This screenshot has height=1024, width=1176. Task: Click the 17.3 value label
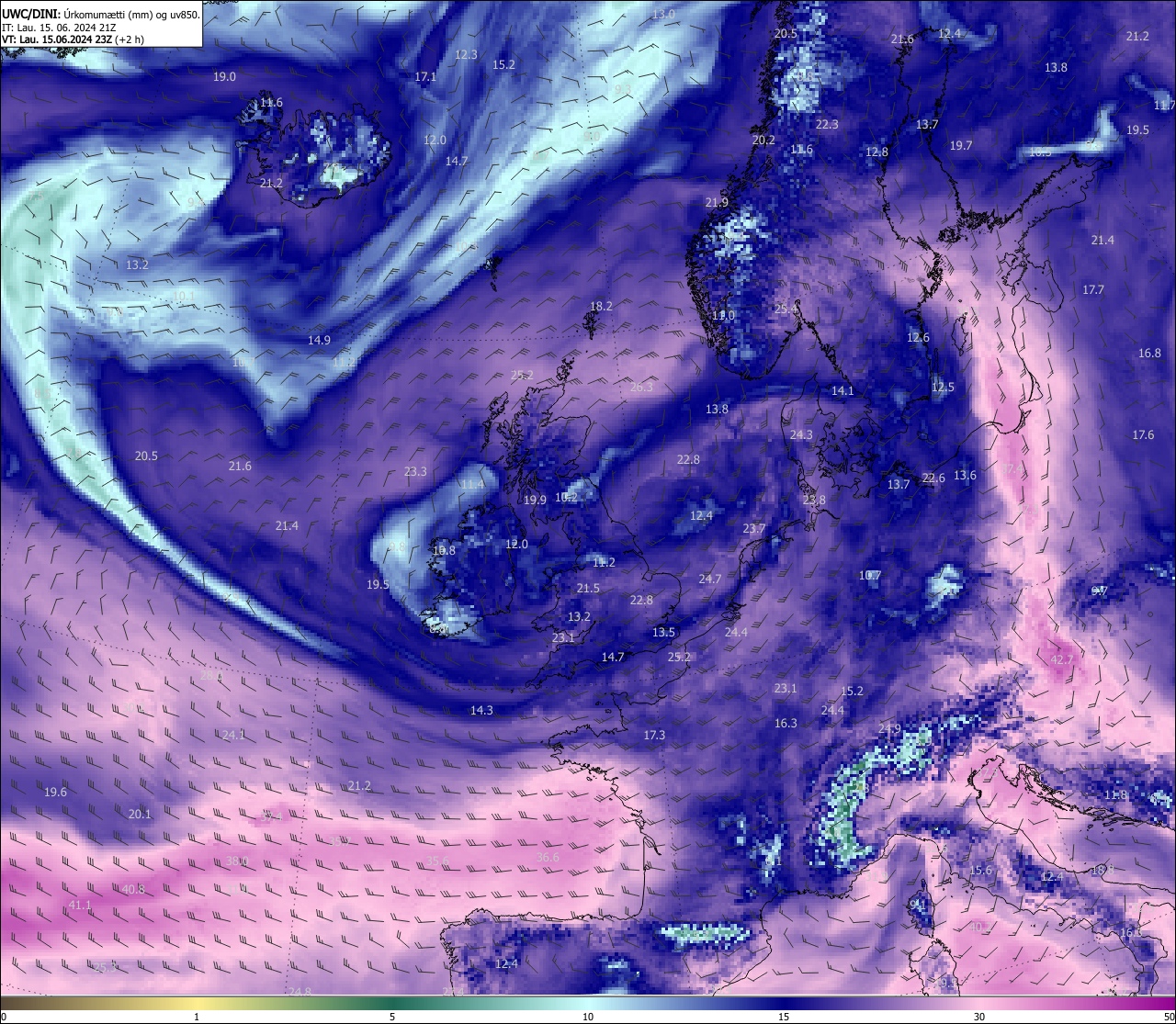click(x=654, y=736)
